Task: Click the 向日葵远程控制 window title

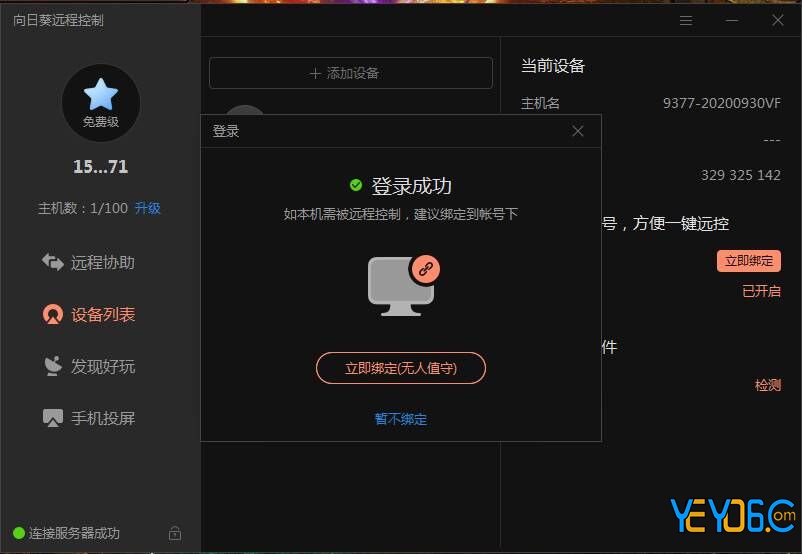Action: pyautogui.click(x=58, y=20)
